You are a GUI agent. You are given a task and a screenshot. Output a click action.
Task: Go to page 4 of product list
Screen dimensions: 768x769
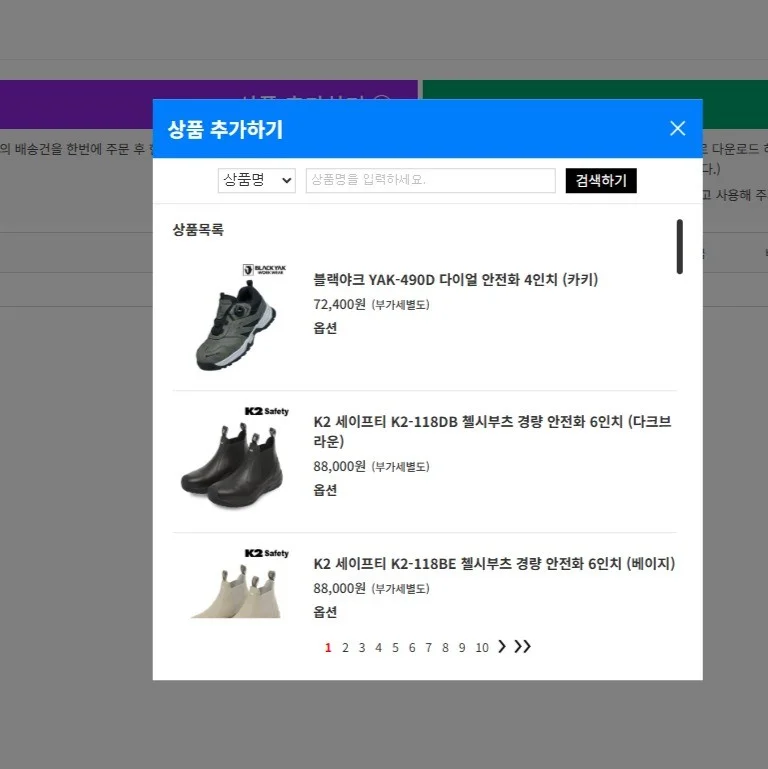tap(379, 648)
